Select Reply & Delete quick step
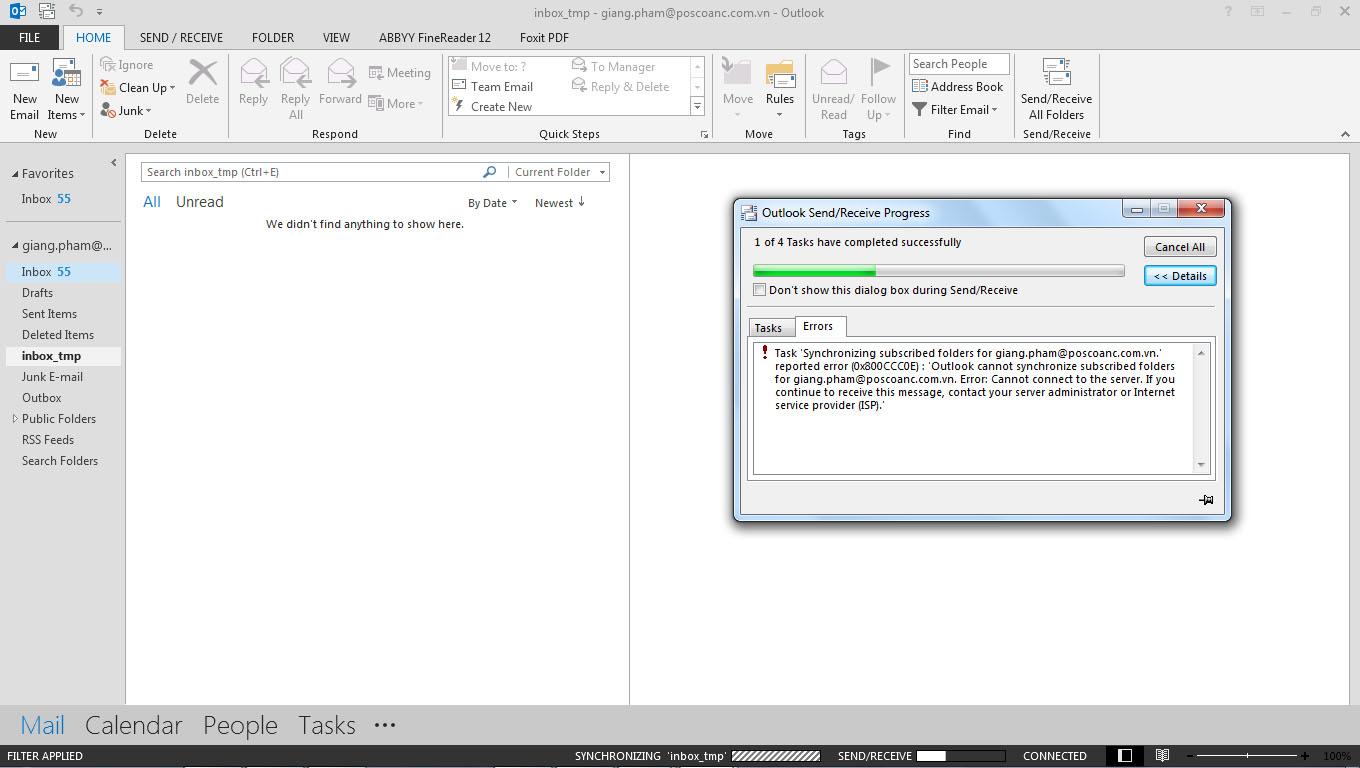Image resolution: width=1360 pixels, height=768 pixels. (x=620, y=87)
